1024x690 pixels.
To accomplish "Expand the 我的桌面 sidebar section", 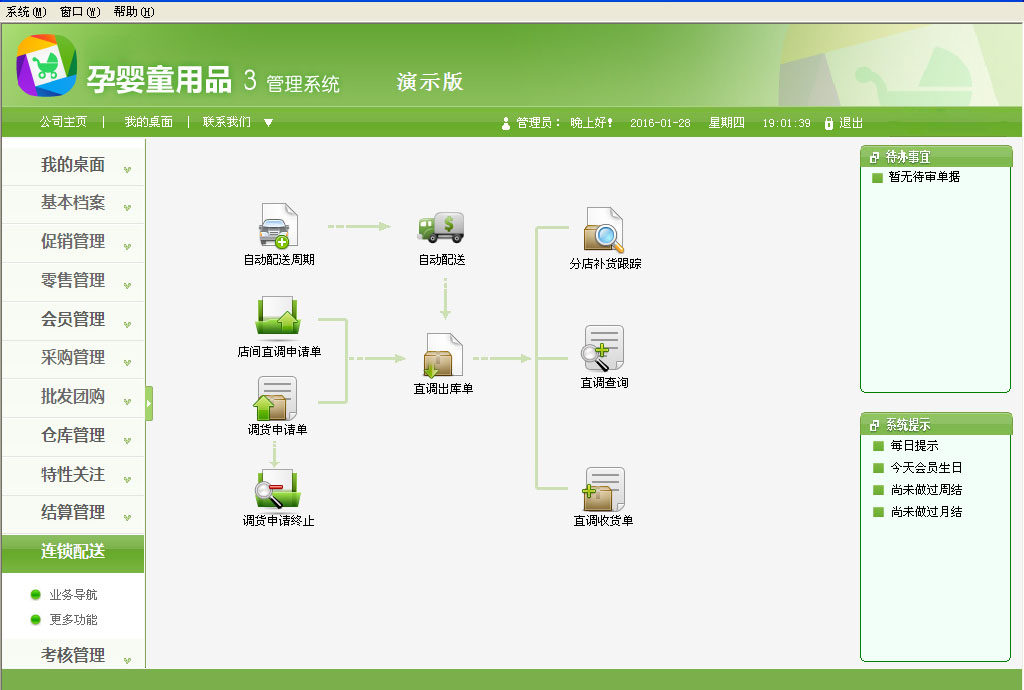I will coord(73,165).
